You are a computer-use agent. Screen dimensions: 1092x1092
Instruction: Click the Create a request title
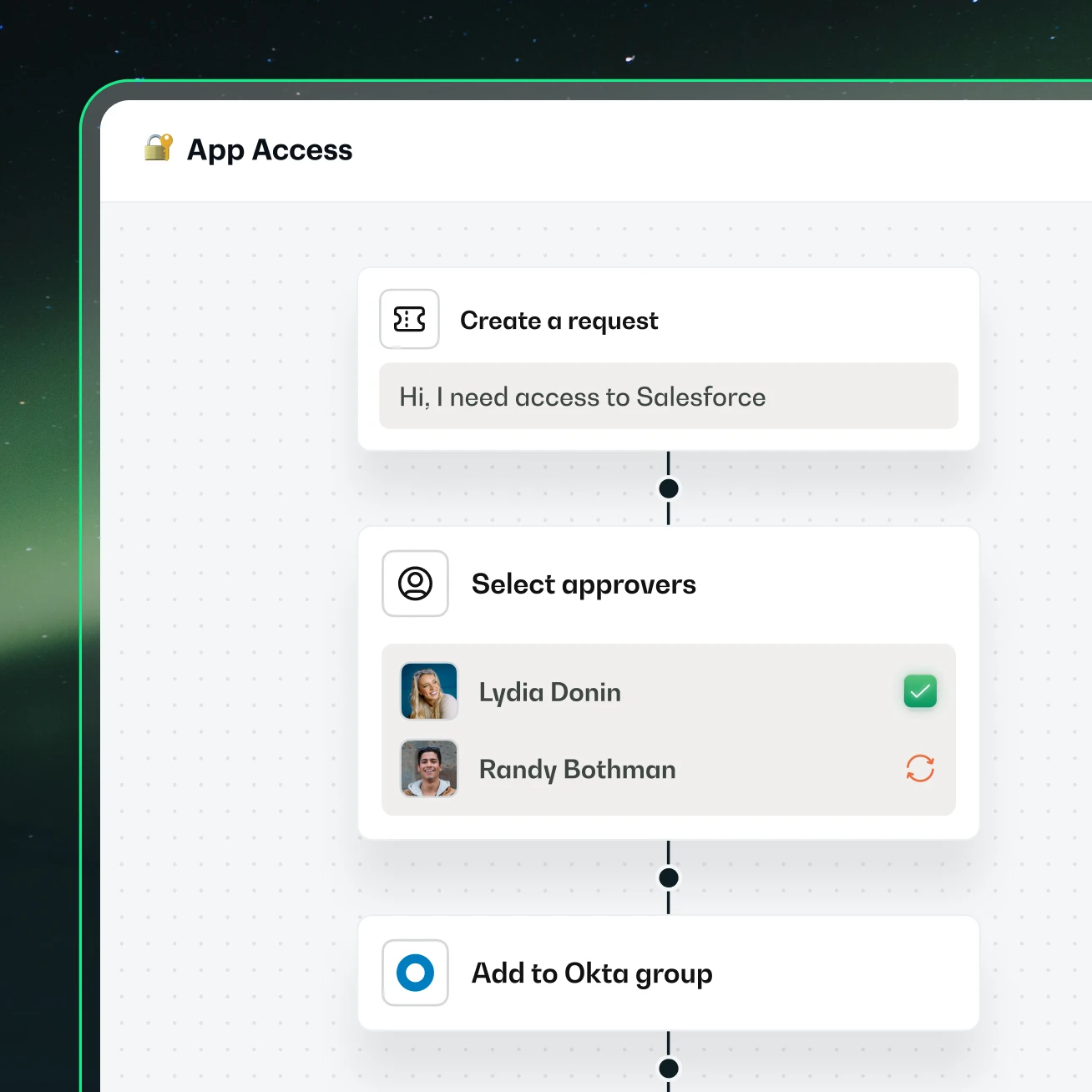559,321
